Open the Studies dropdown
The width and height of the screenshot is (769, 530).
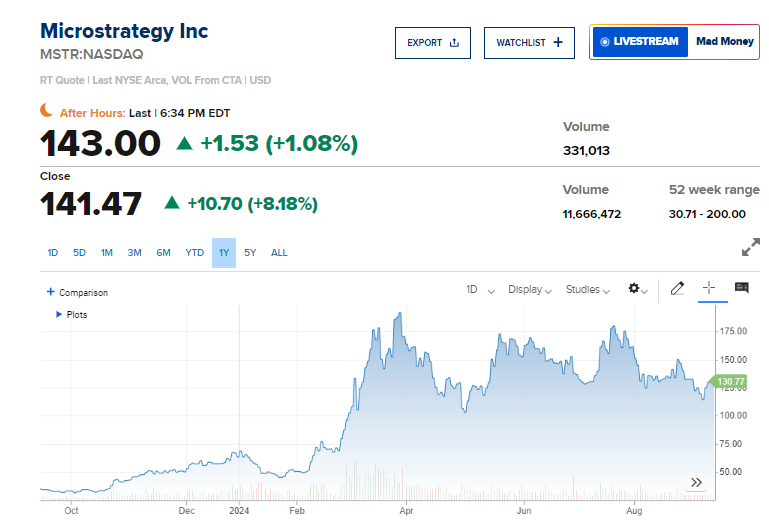(x=588, y=290)
